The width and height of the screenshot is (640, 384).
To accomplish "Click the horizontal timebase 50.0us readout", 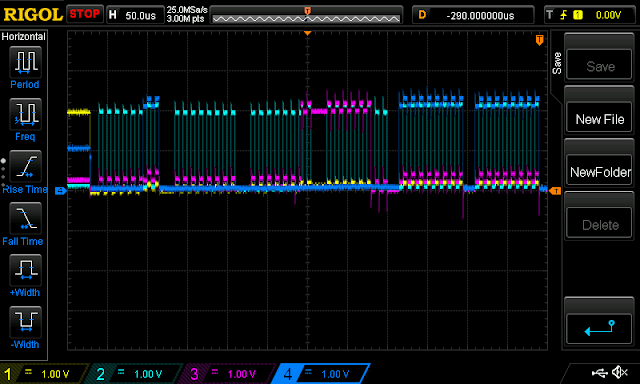I will click(140, 16).
